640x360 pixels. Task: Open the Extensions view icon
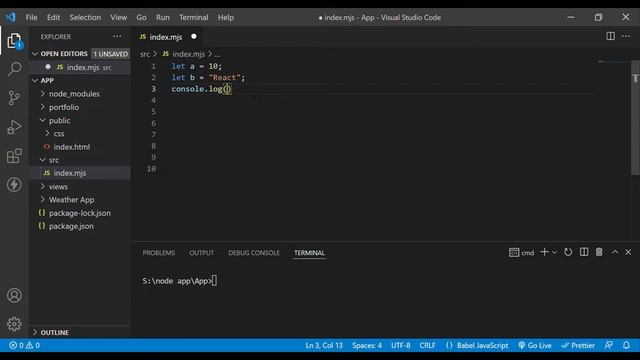(x=14, y=156)
